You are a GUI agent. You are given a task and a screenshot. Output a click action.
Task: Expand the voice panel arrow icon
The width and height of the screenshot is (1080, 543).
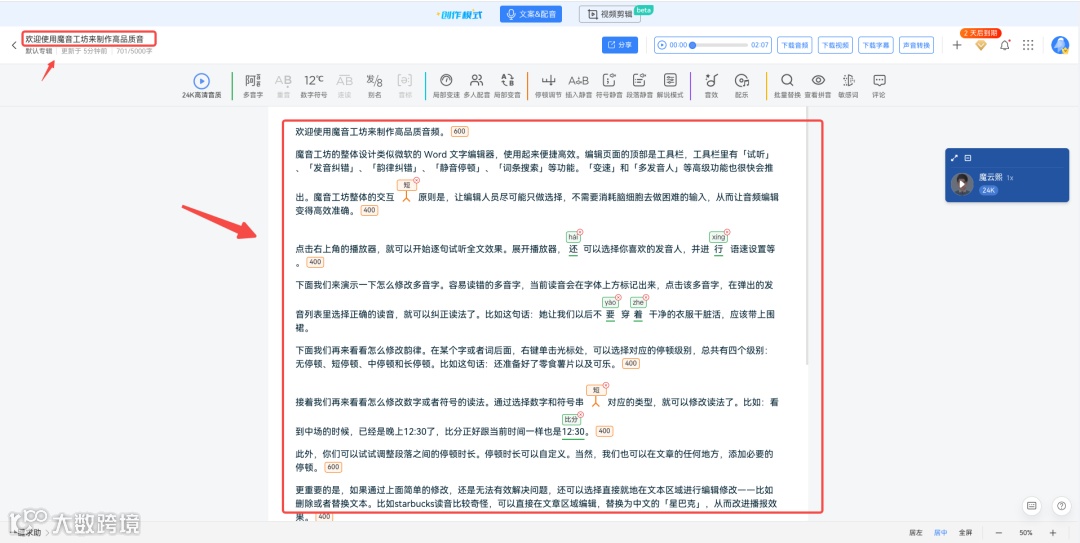955,158
